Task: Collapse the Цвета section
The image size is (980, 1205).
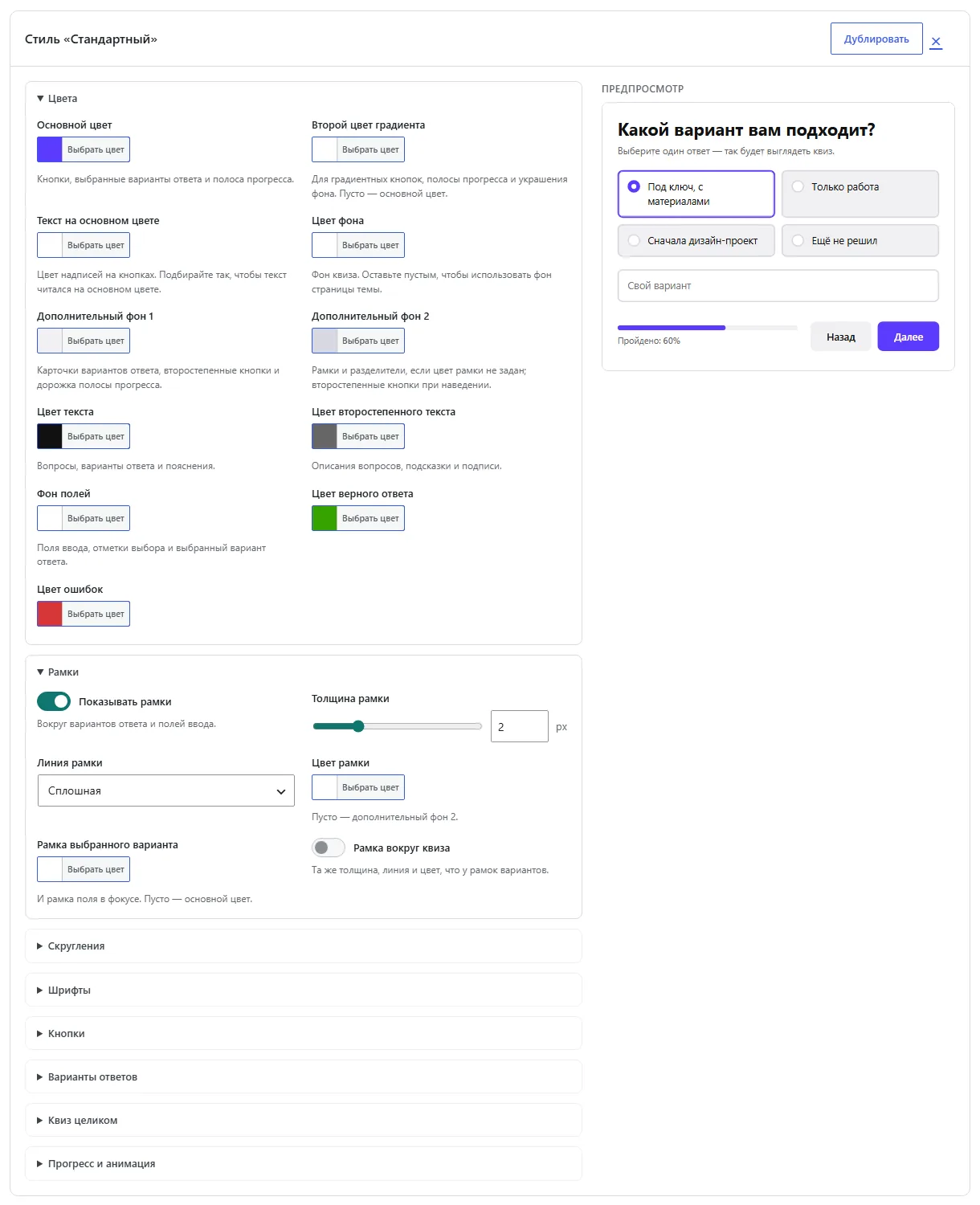Action: coord(57,99)
